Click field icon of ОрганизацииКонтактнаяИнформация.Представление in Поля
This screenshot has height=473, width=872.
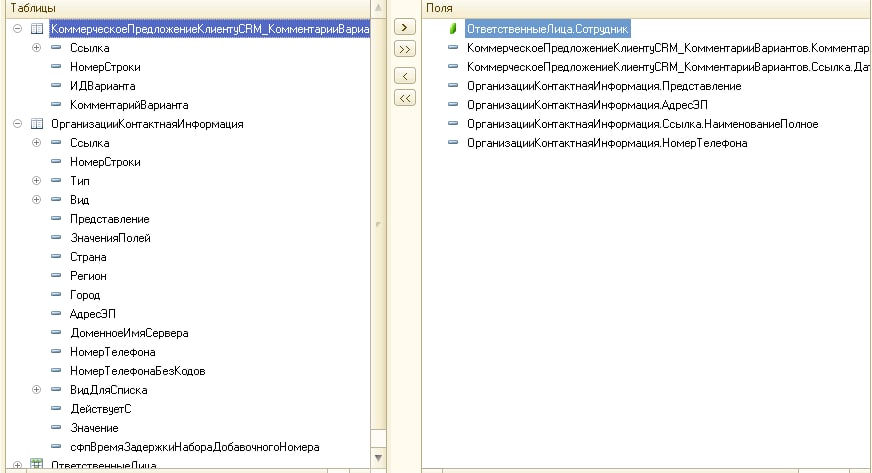pyautogui.click(x=453, y=86)
